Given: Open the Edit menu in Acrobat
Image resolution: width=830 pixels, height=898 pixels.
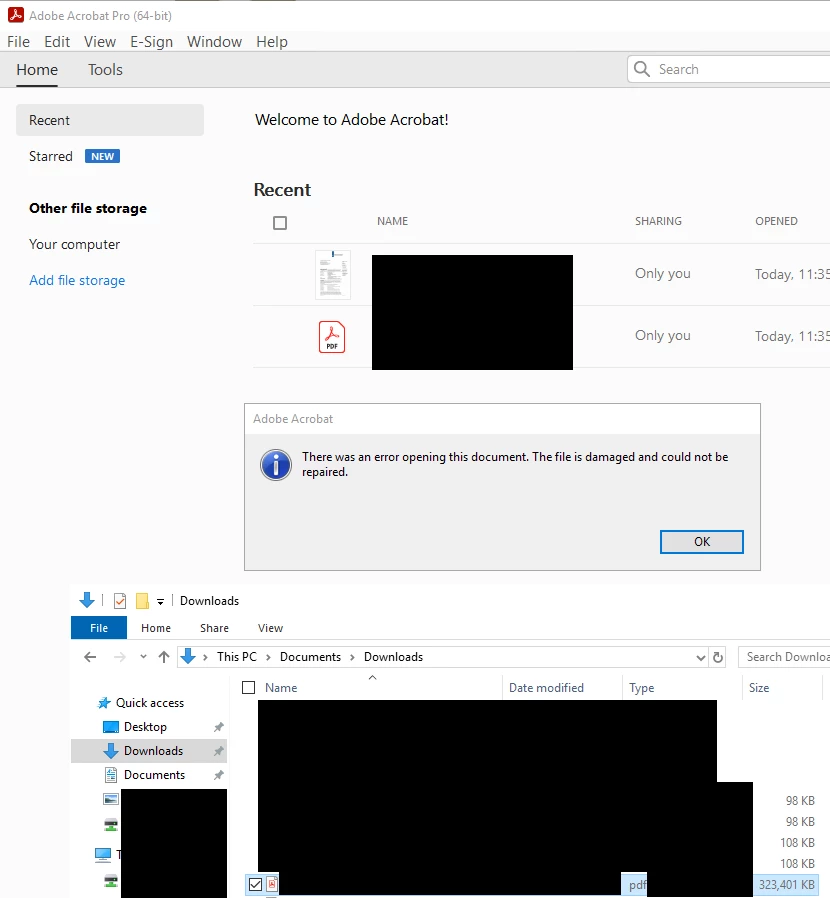Looking at the screenshot, I should coord(57,42).
